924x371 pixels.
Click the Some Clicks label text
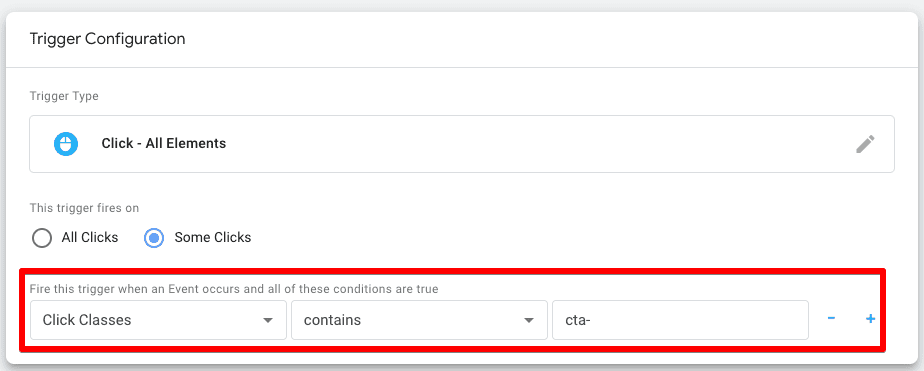point(213,238)
